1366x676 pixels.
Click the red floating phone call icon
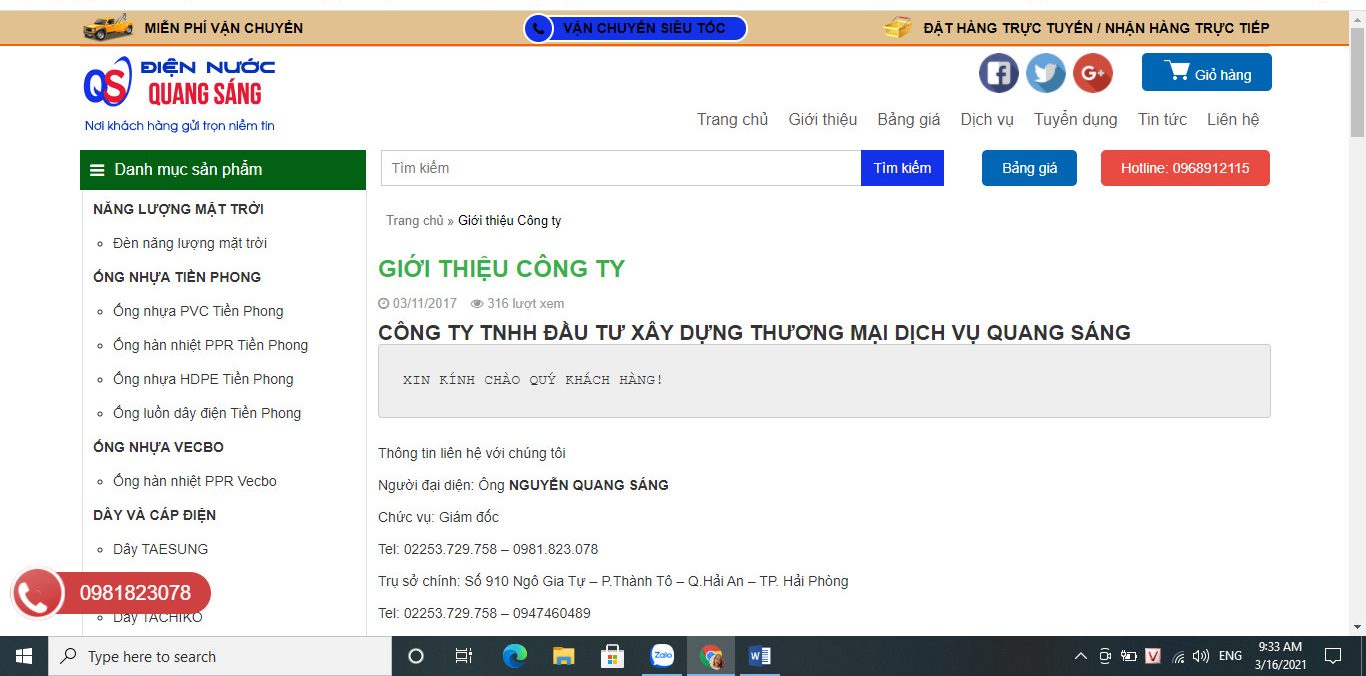(x=38, y=594)
